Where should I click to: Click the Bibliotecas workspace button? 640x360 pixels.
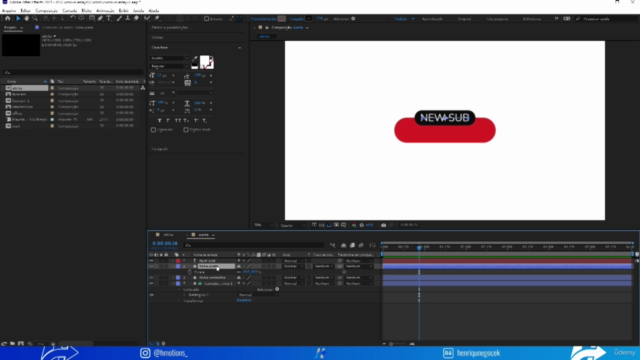(x=532, y=19)
